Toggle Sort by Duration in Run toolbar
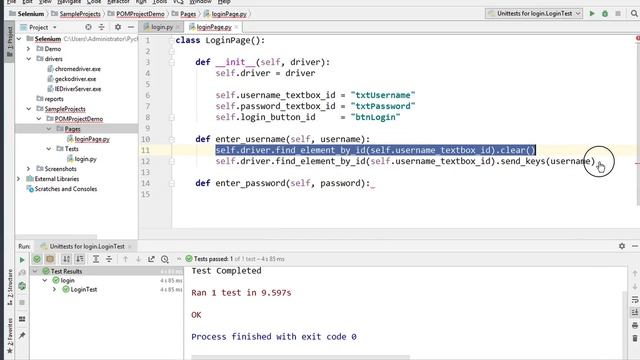 tap(80, 259)
